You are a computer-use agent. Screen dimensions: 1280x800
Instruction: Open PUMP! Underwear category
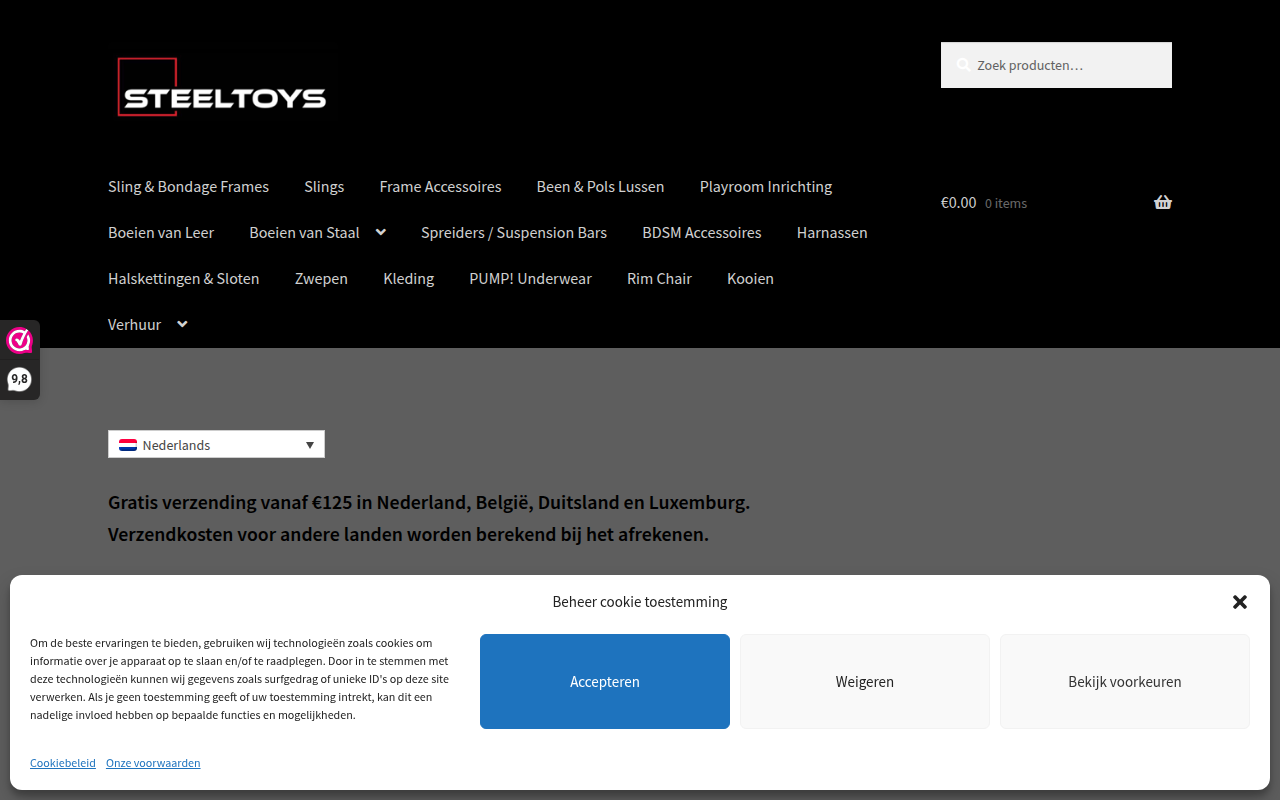(530, 279)
